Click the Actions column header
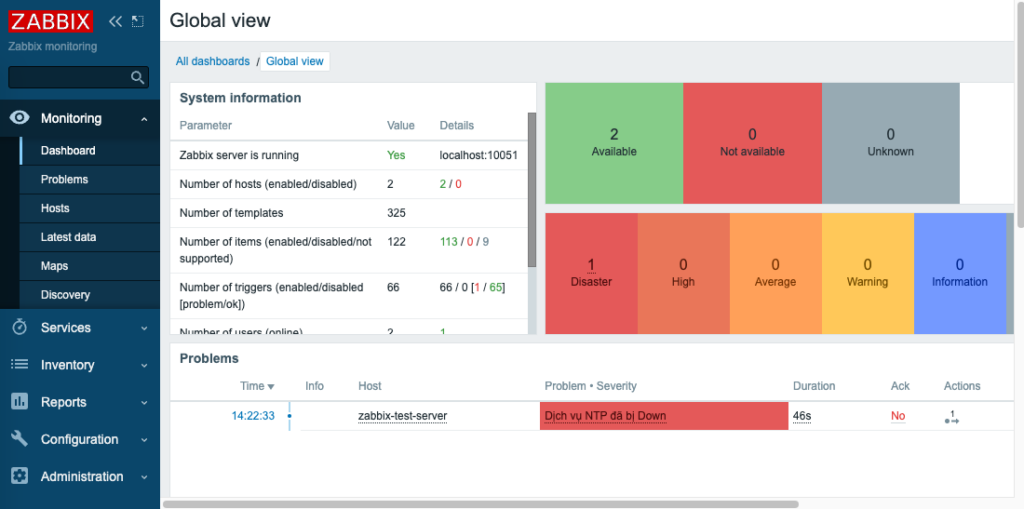 pos(962,386)
